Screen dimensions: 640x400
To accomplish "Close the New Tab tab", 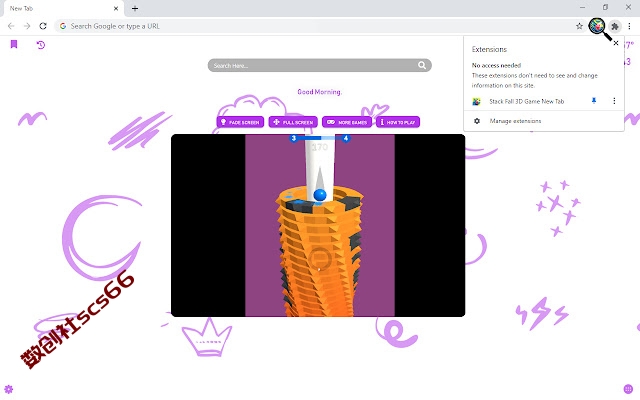I will pos(116,8).
